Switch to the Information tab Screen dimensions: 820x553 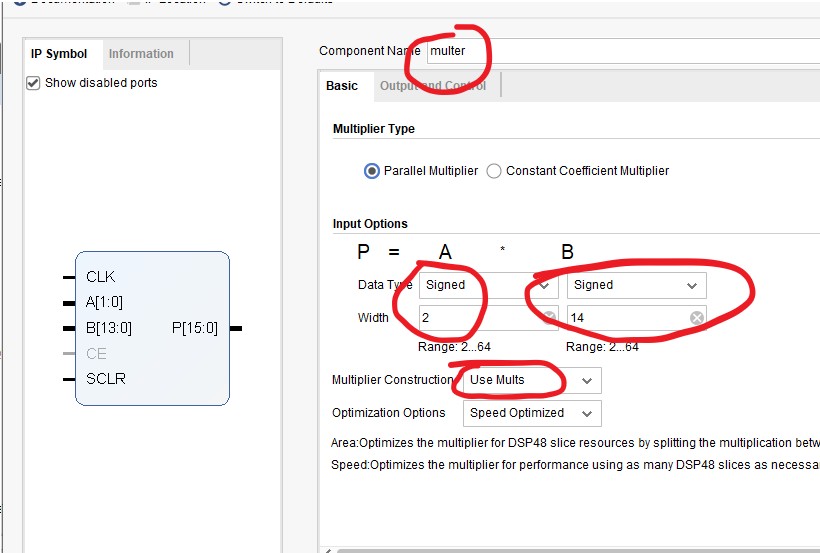coord(141,54)
